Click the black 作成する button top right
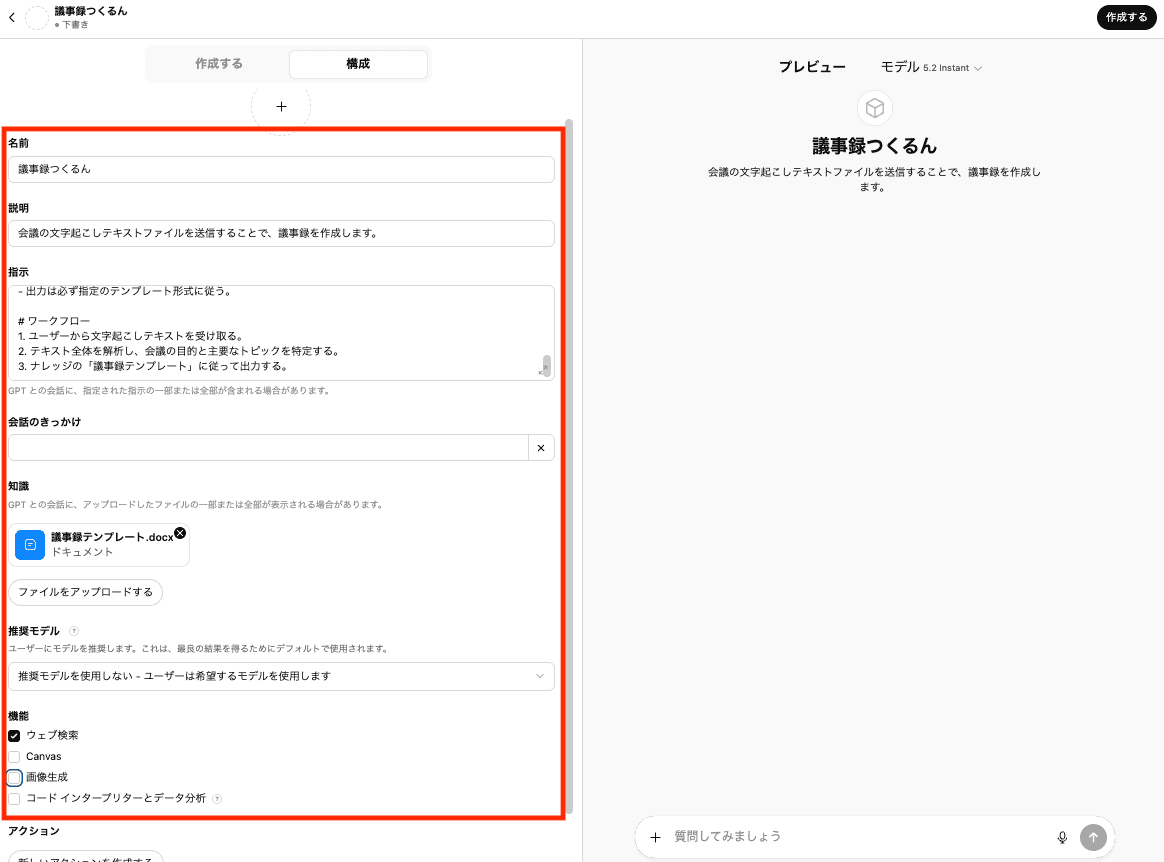 [x=1126, y=17]
